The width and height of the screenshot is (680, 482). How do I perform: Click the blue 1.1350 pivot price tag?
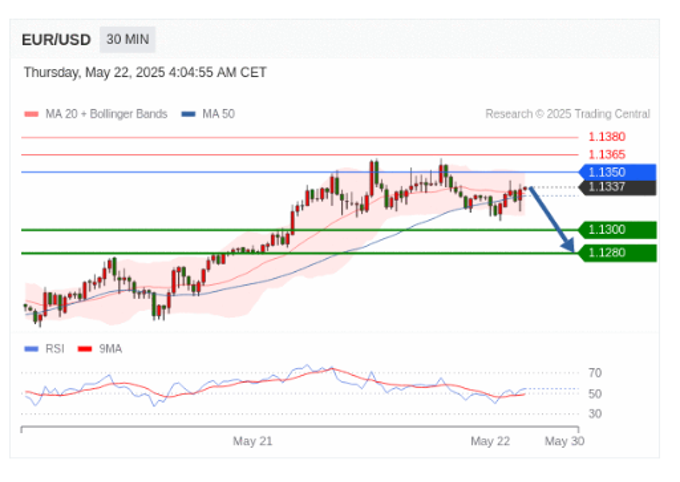pyautogui.click(x=618, y=172)
